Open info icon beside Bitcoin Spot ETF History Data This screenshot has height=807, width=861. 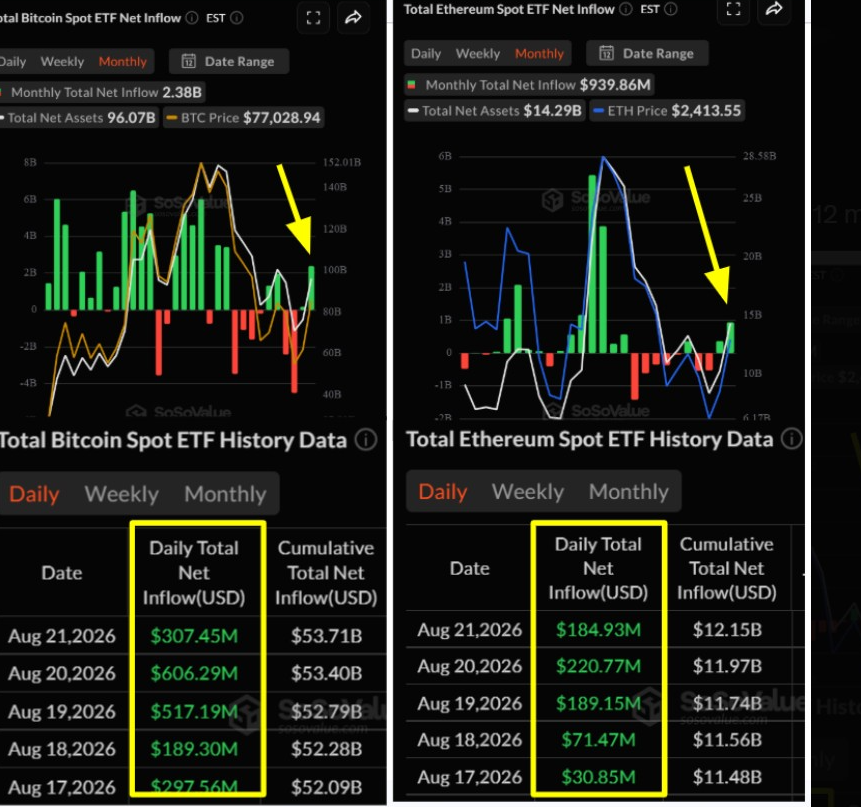366,440
